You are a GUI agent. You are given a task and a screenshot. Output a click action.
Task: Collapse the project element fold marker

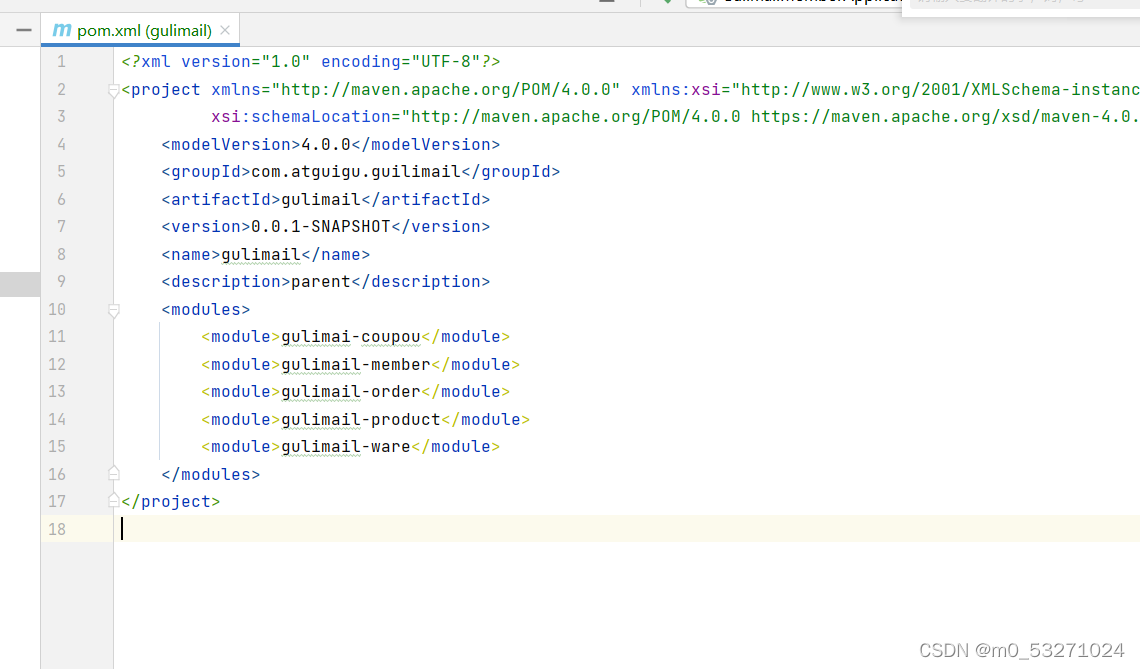[x=113, y=90]
